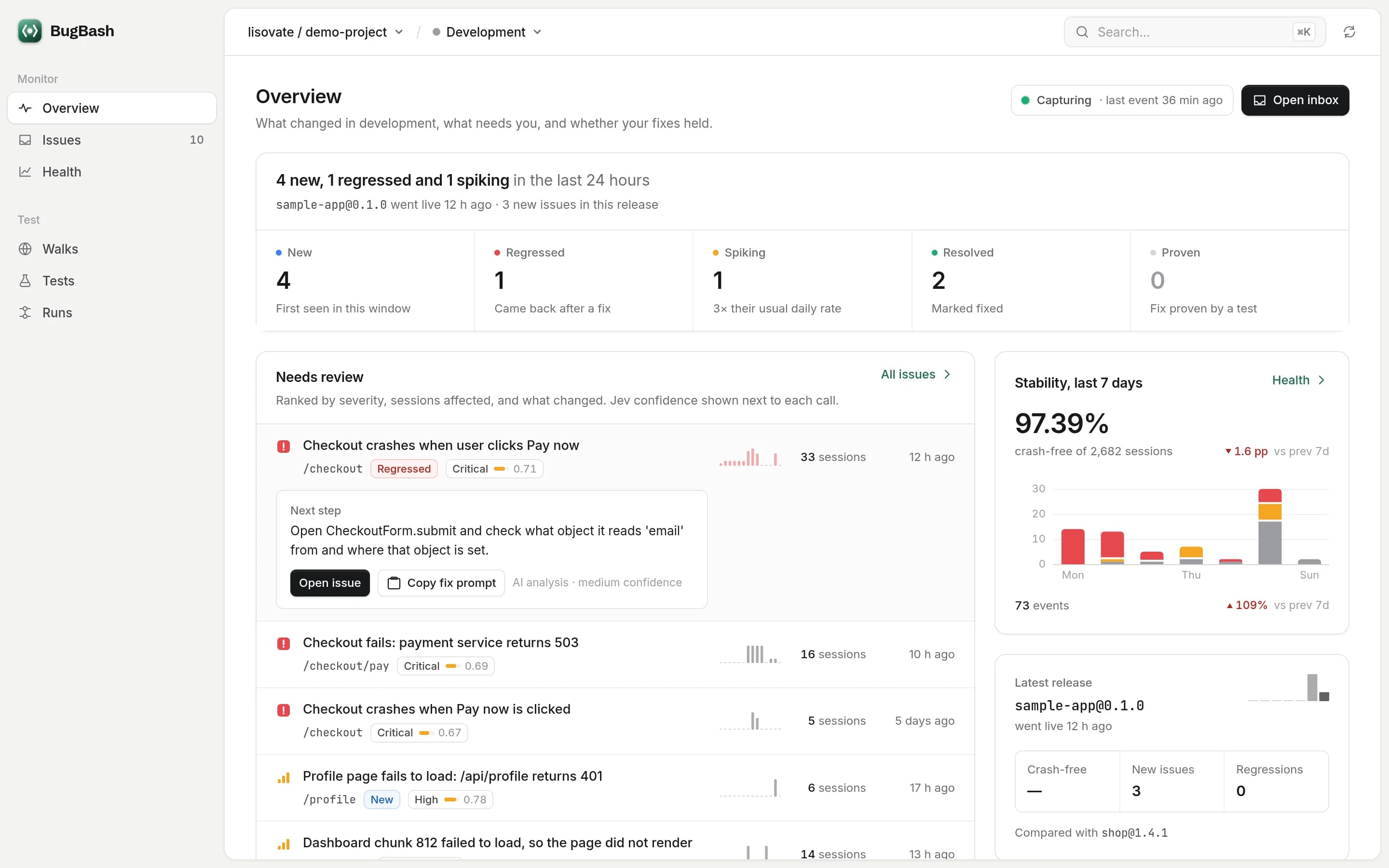Image resolution: width=1389 pixels, height=868 pixels.
Task: Follow the All issues chevron link
Action: tap(916, 374)
